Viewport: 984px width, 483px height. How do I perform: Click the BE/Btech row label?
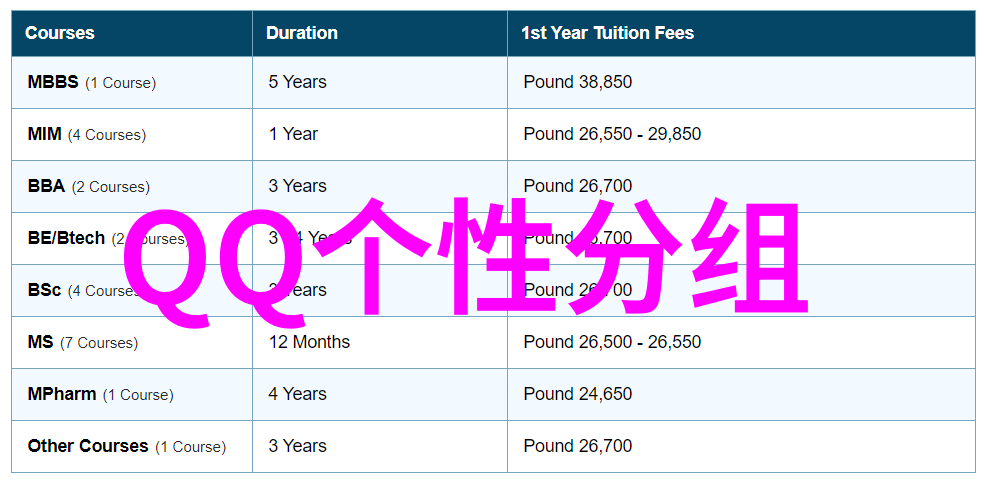[x=66, y=238]
